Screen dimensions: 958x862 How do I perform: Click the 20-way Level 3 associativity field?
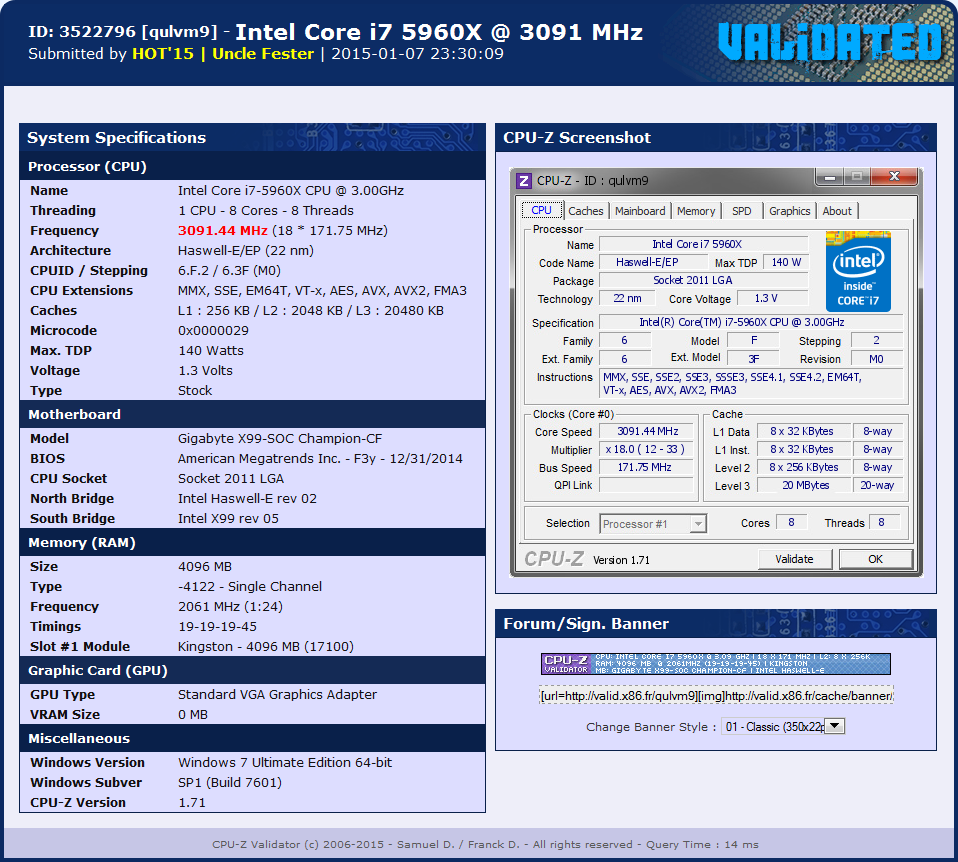click(x=877, y=485)
